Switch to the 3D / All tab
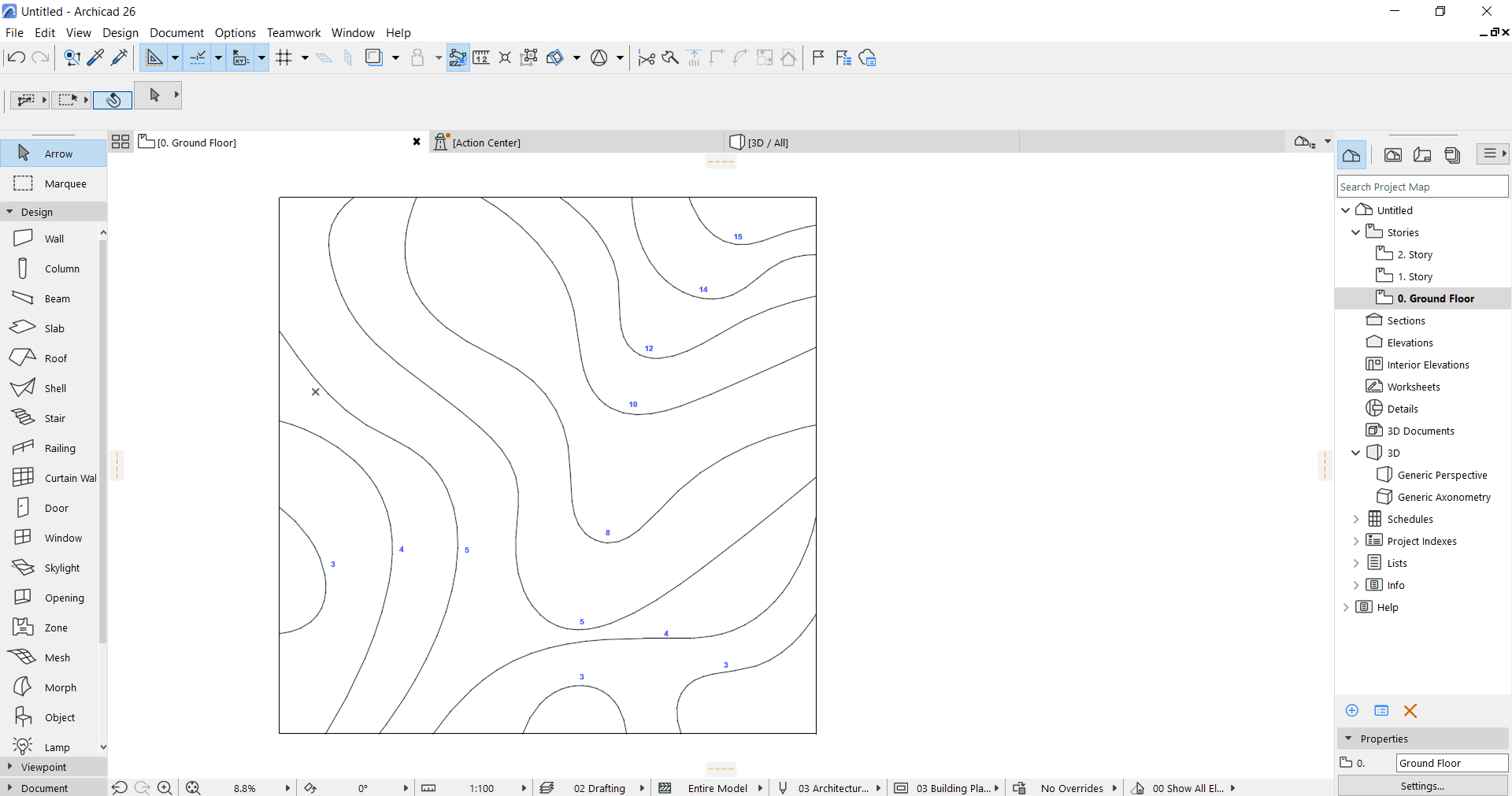This screenshot has height=796, width=1512. (x=768, y=143)
